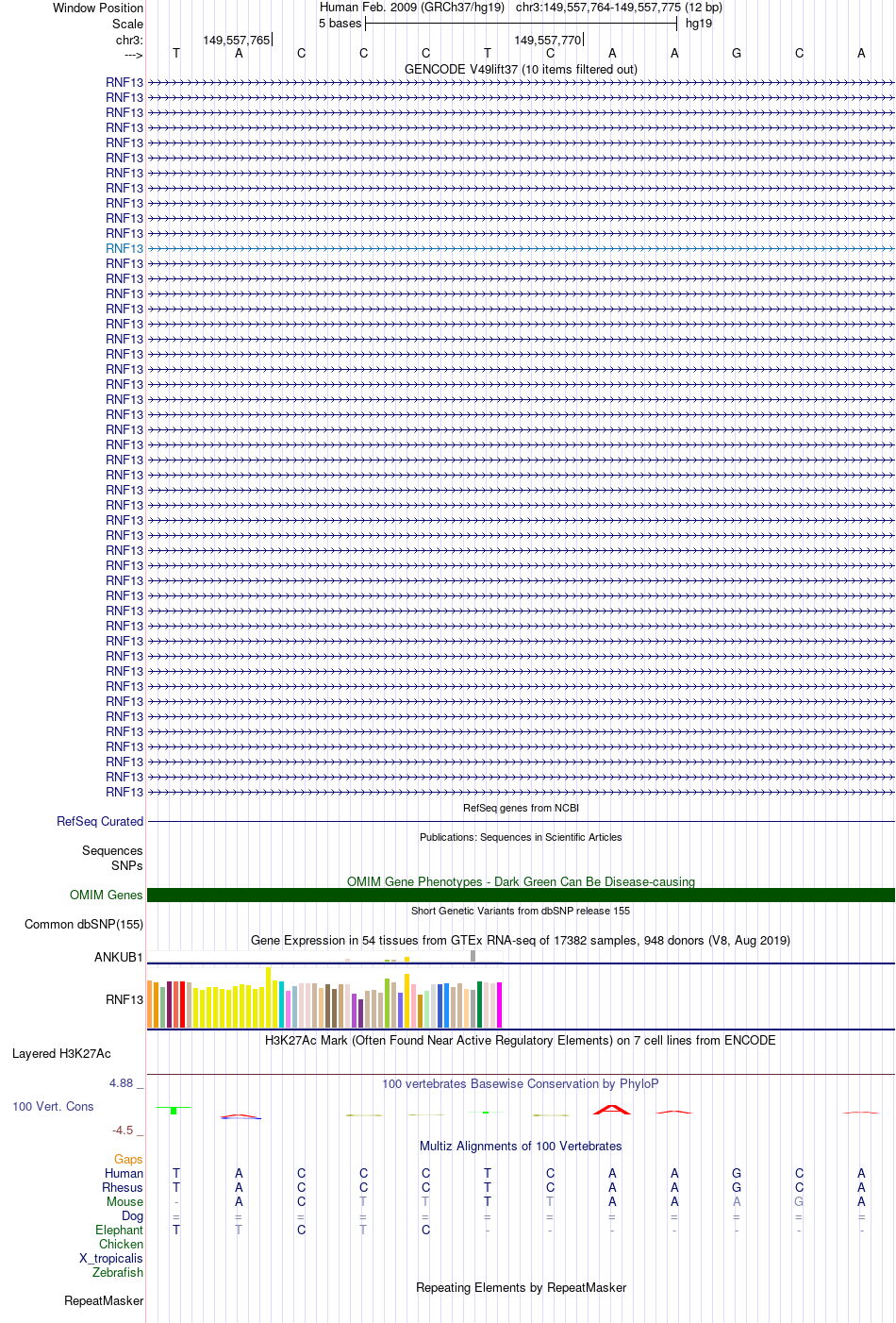The width and height of the screenshot is (896, 1323).
Task: Click the 'Human' alignment row label
Action: click(x=124, y=1173)
